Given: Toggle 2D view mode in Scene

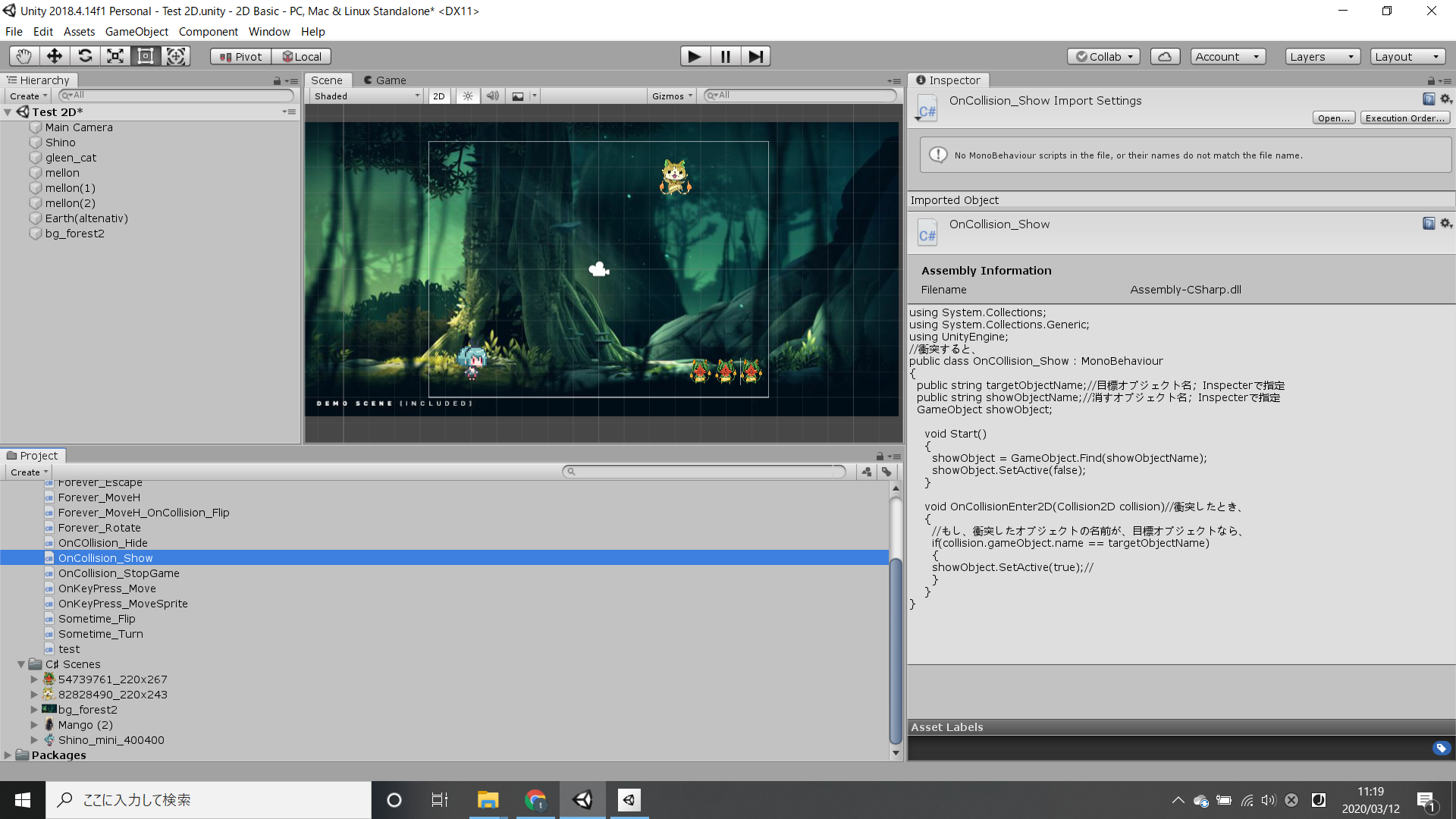Looking at the screenshot, I should (x=438, y=96).
